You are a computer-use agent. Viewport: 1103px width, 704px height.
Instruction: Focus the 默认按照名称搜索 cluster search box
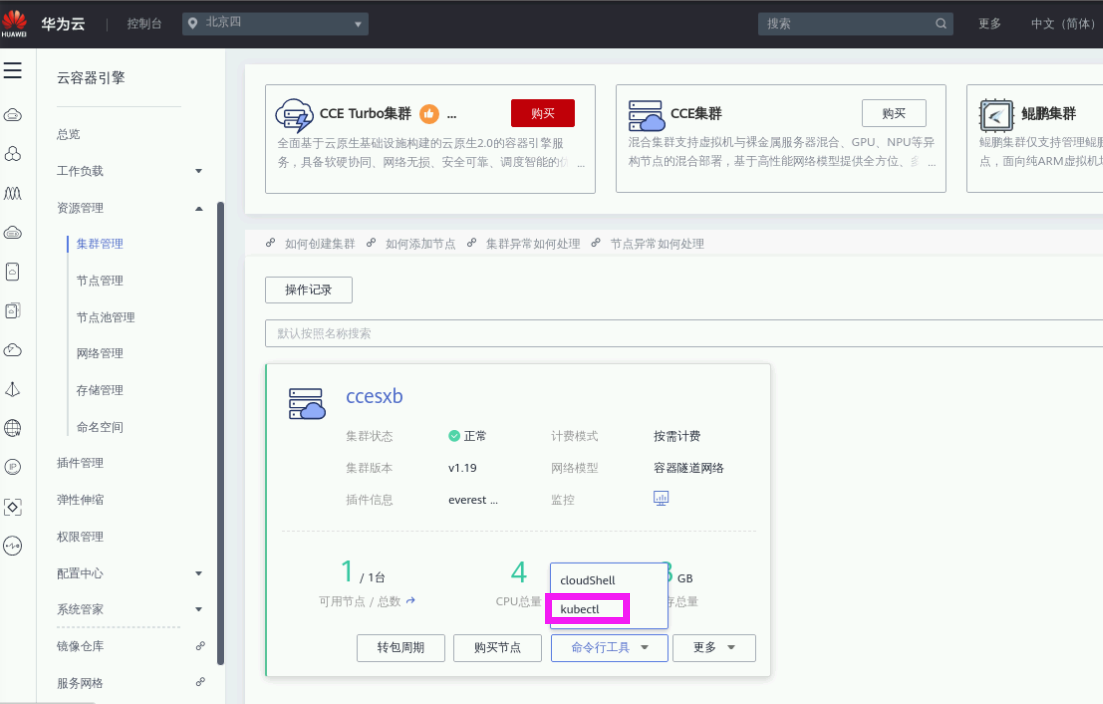pyautogui.click(x=684, y=333)
